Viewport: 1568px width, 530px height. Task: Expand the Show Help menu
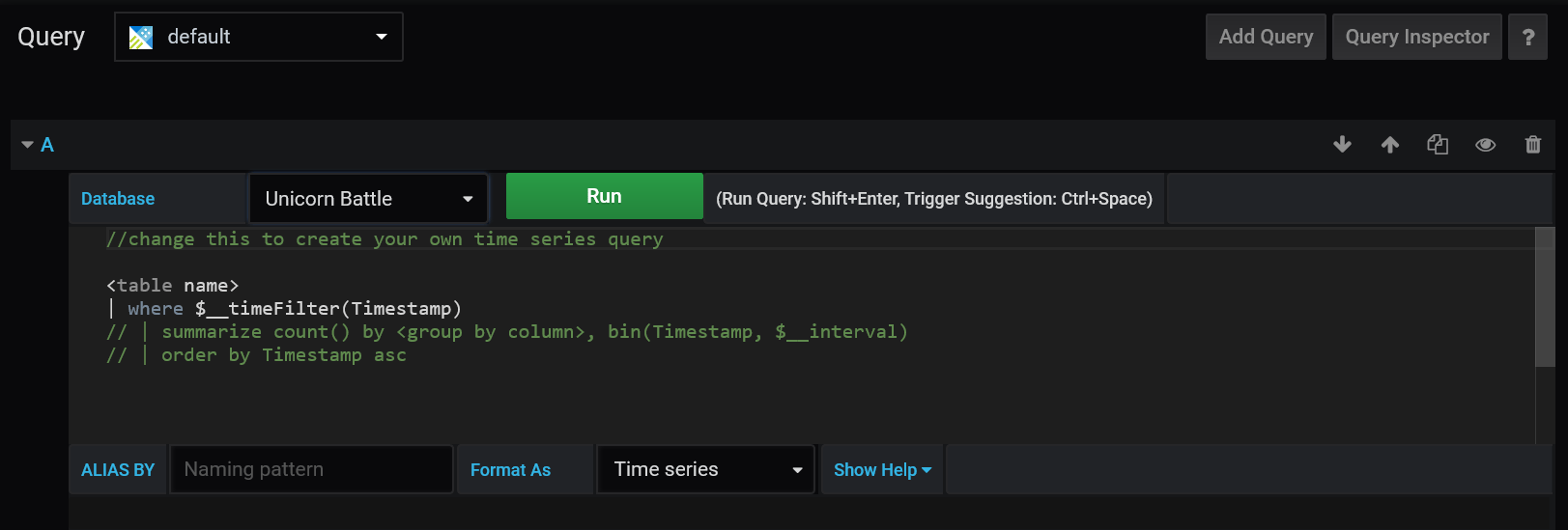[882, 470]
